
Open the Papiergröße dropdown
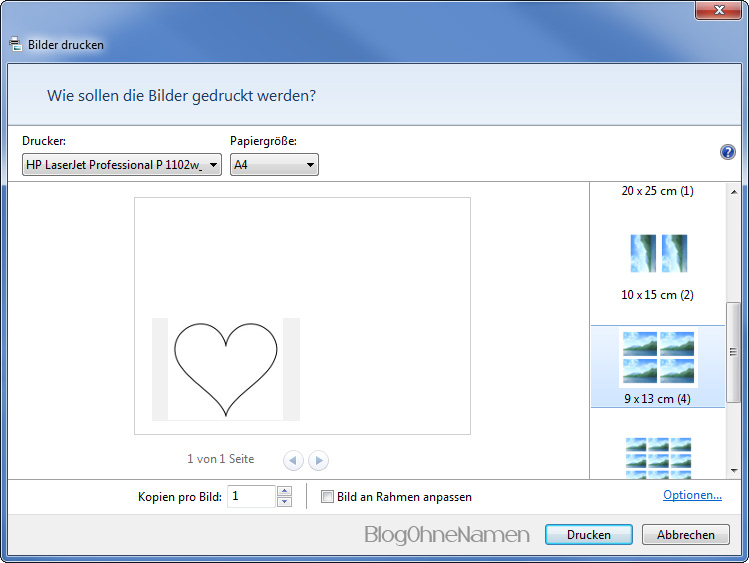click(x=274, y=165)
